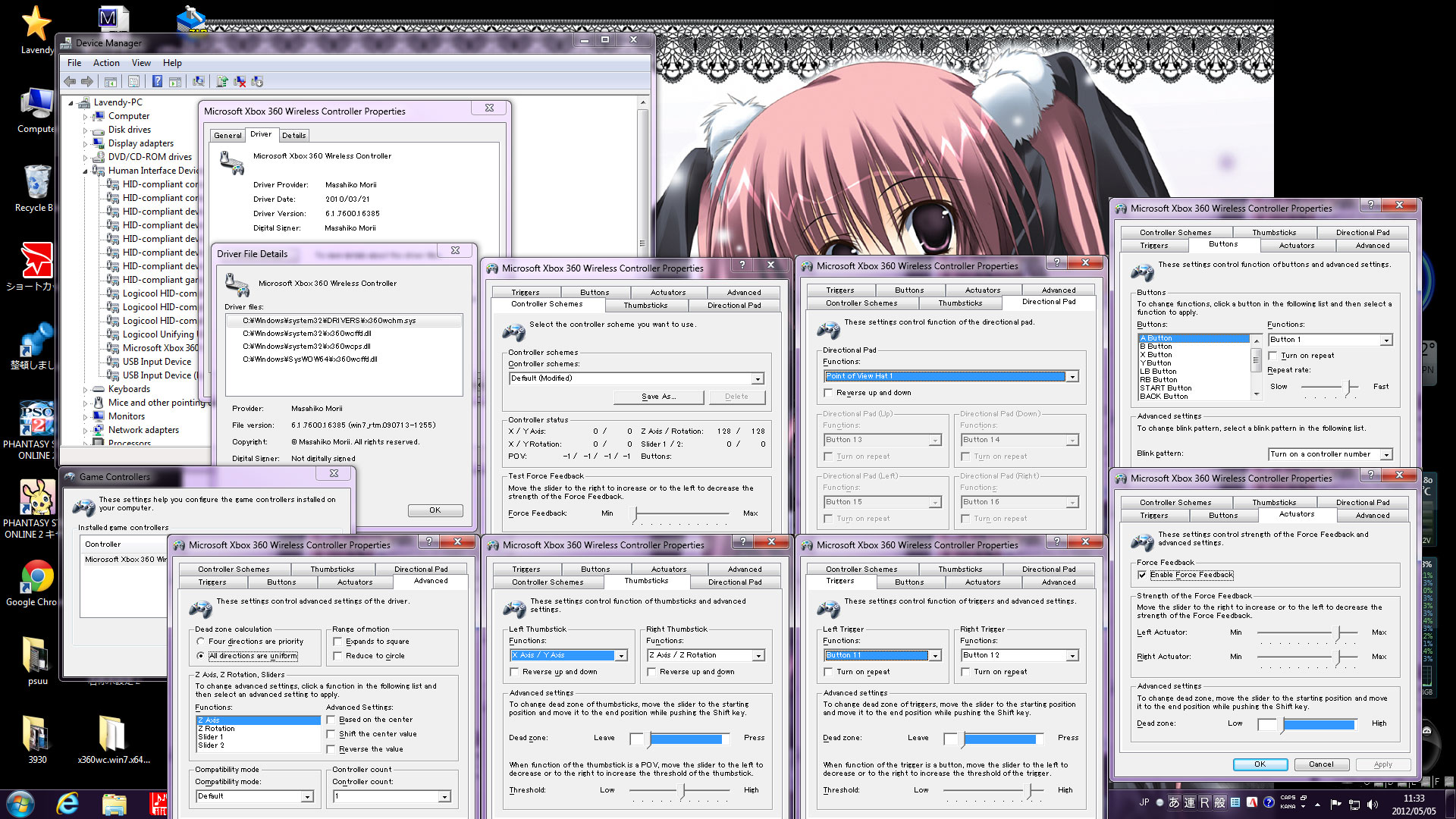Screen dimensions: 1456x819
Task: Open the Button 12 Right Trigger dropdown
Action: tap(1019, 655)
